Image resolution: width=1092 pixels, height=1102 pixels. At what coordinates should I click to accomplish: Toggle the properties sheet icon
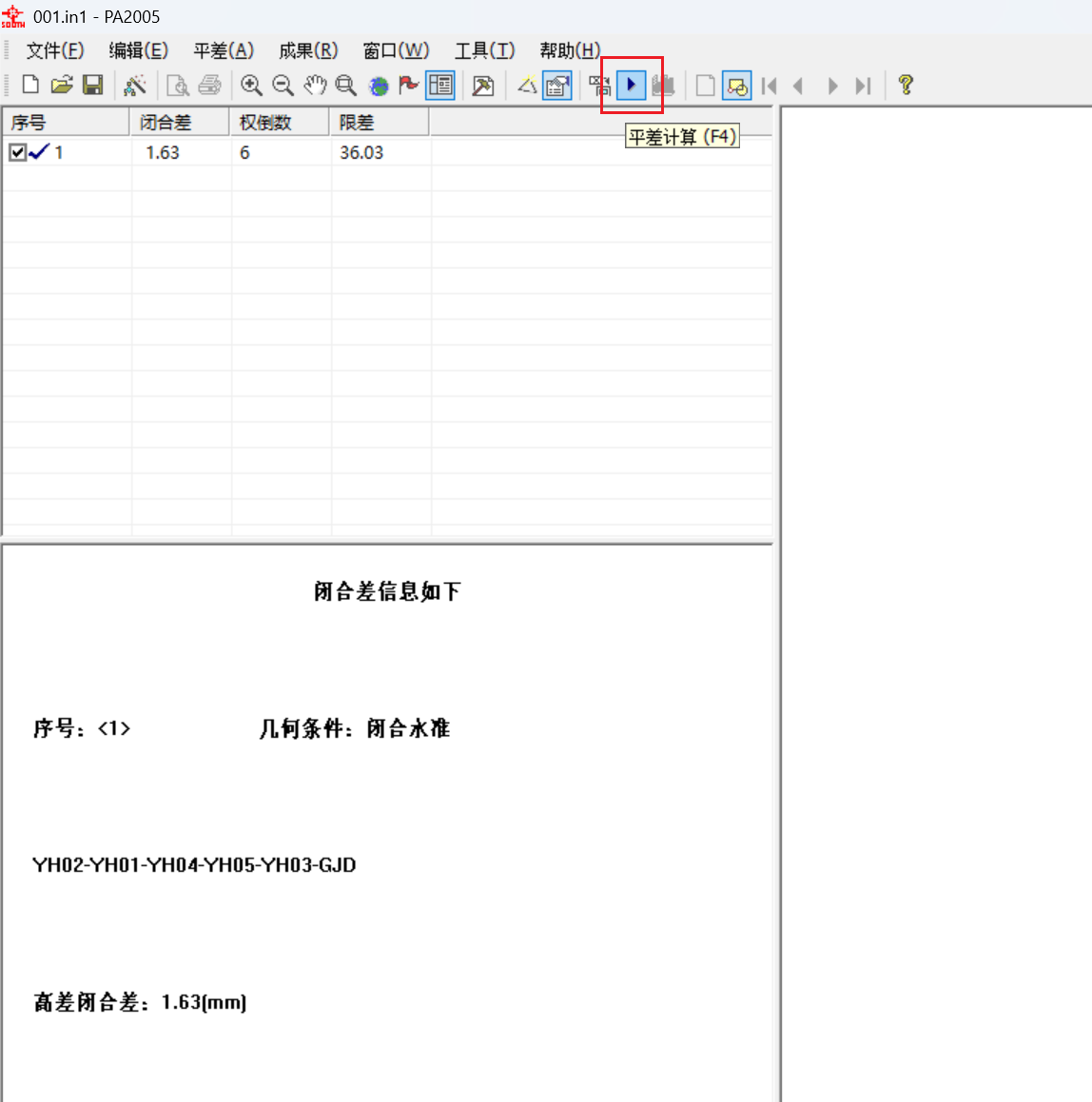[557, 85]
